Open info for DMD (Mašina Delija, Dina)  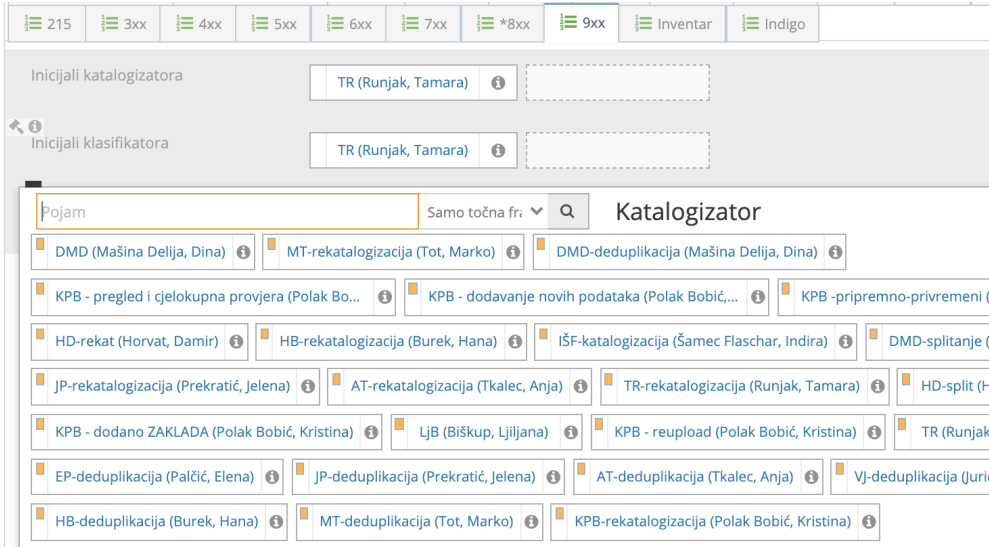click(243, 252)
